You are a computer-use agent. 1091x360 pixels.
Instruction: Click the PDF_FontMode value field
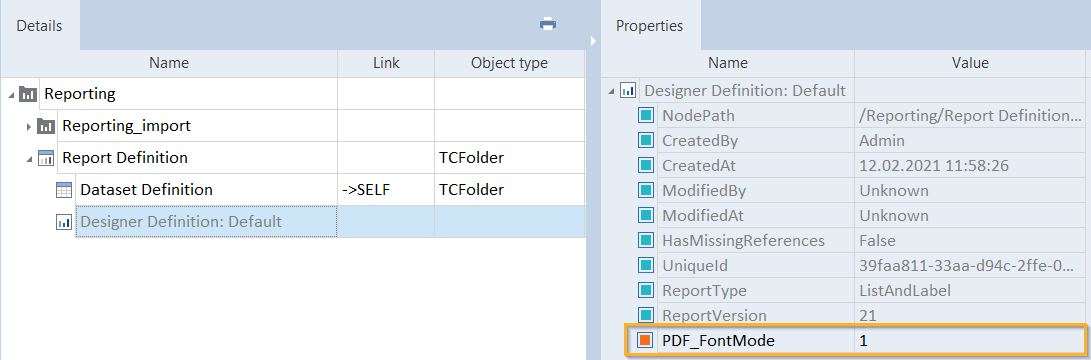coord(970,341)
